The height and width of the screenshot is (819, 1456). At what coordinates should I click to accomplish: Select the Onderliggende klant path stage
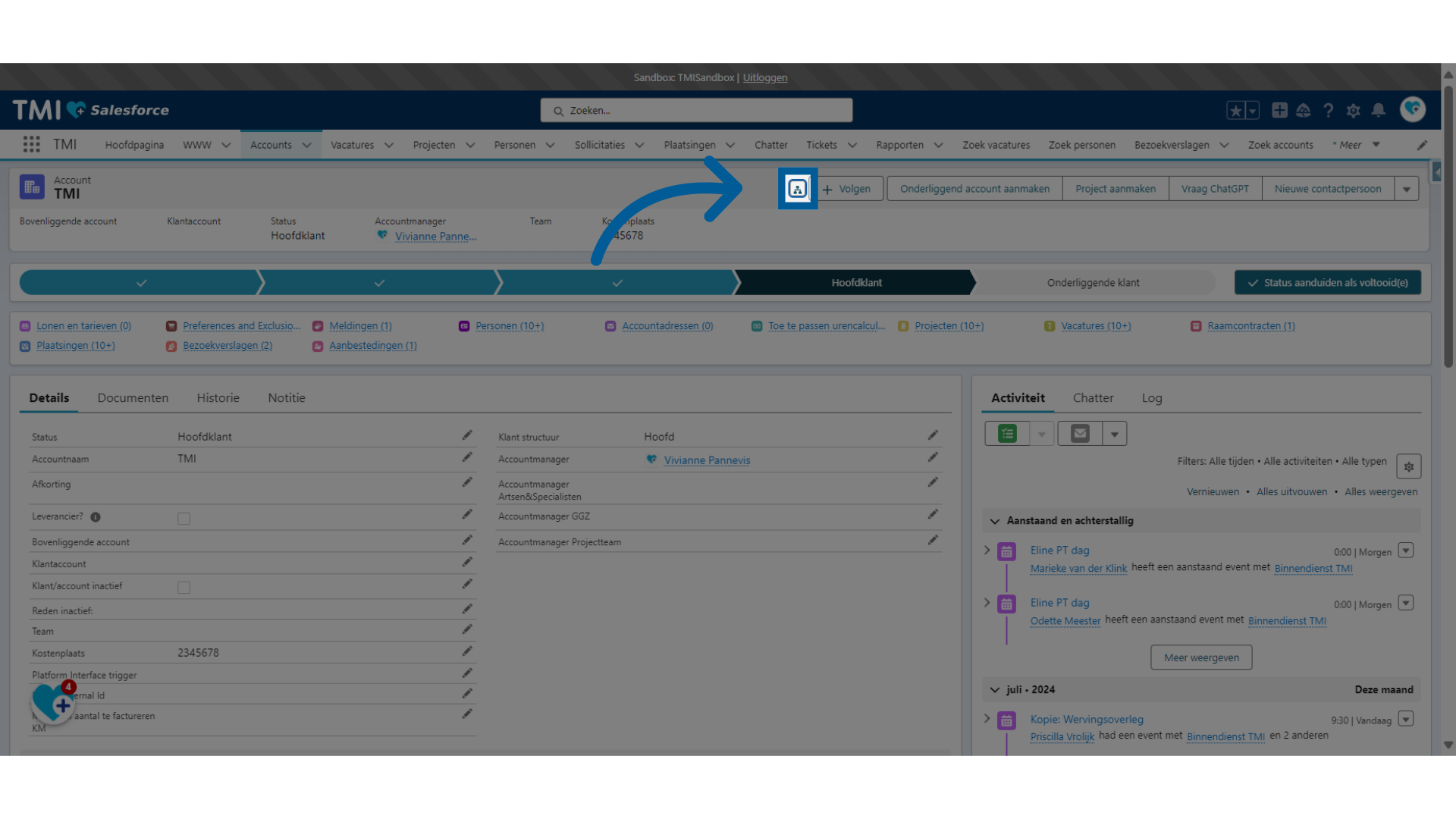[1093, 283]
